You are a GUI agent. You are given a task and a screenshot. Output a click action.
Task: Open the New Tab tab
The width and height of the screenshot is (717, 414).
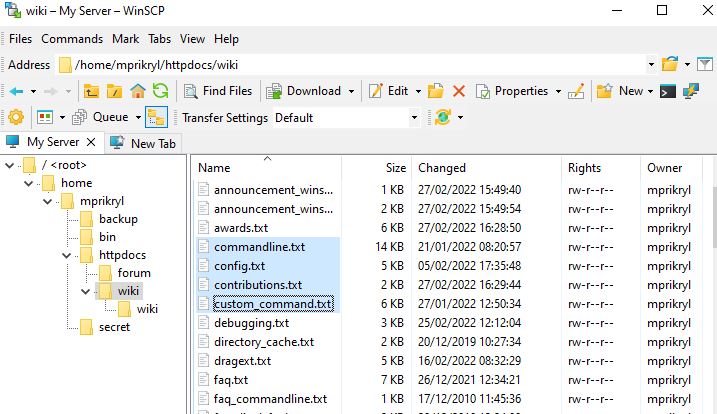coord(144,143)
